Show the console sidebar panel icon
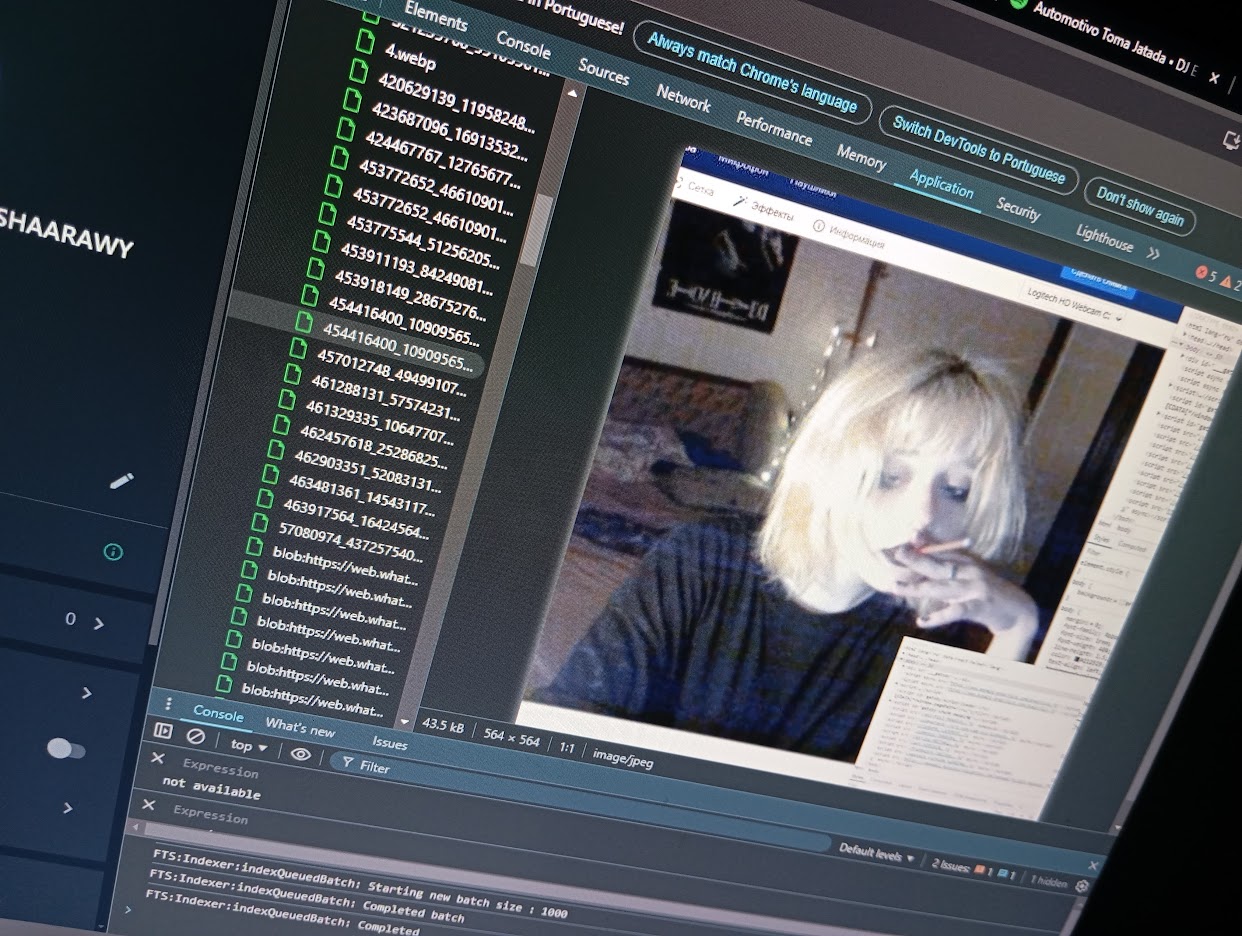1242x936 pixels. 163,732
